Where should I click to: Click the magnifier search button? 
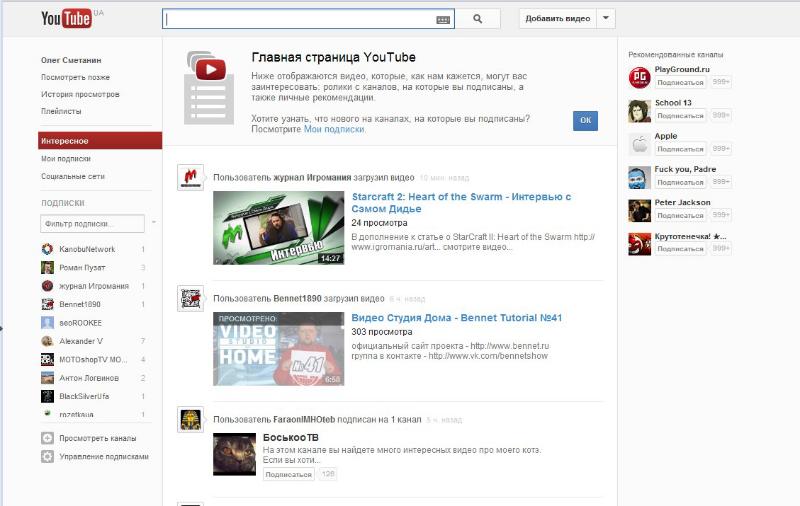pos(478,19)
